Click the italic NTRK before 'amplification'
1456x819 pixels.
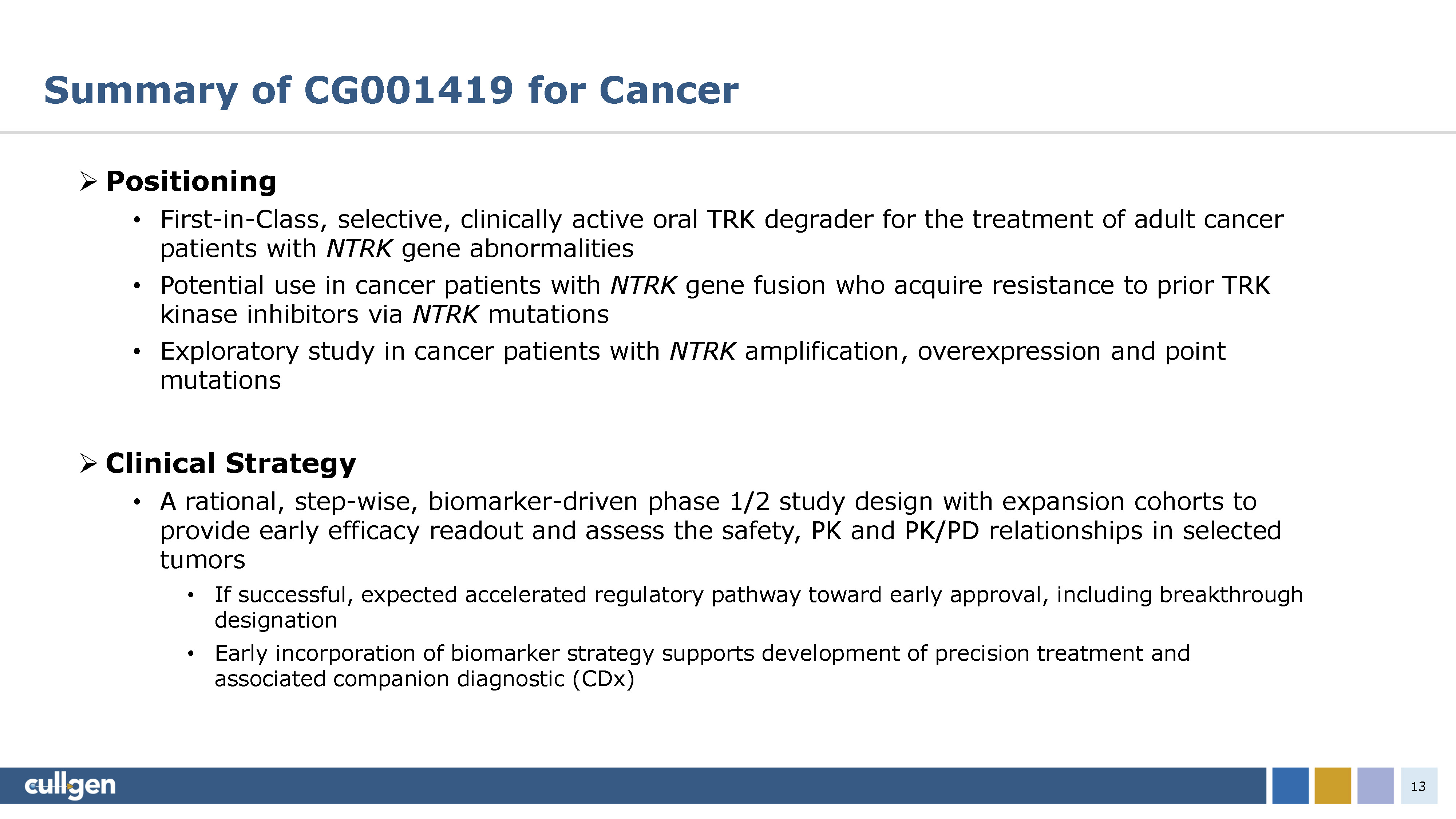[x=702, y=352]
